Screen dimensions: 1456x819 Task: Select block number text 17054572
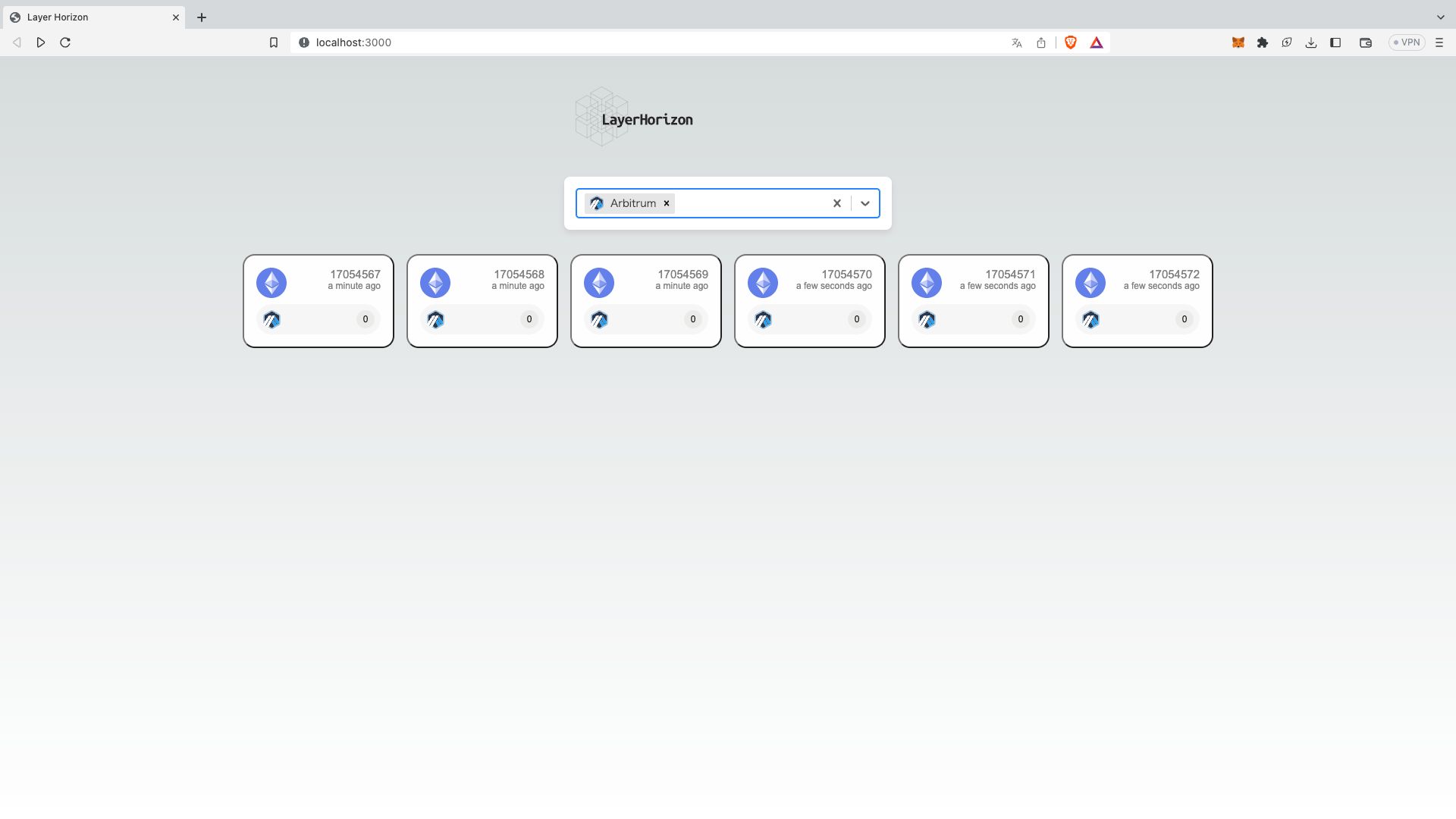1174,275
